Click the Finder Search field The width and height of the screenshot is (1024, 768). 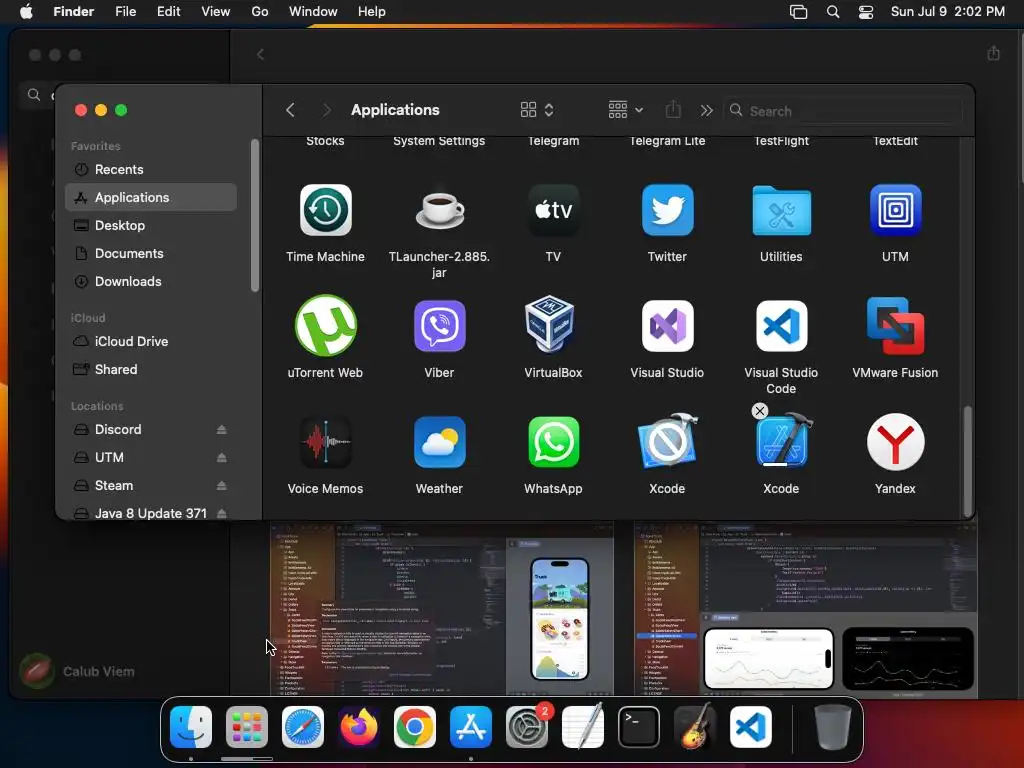pyautogui.click(x=843, y=110)
